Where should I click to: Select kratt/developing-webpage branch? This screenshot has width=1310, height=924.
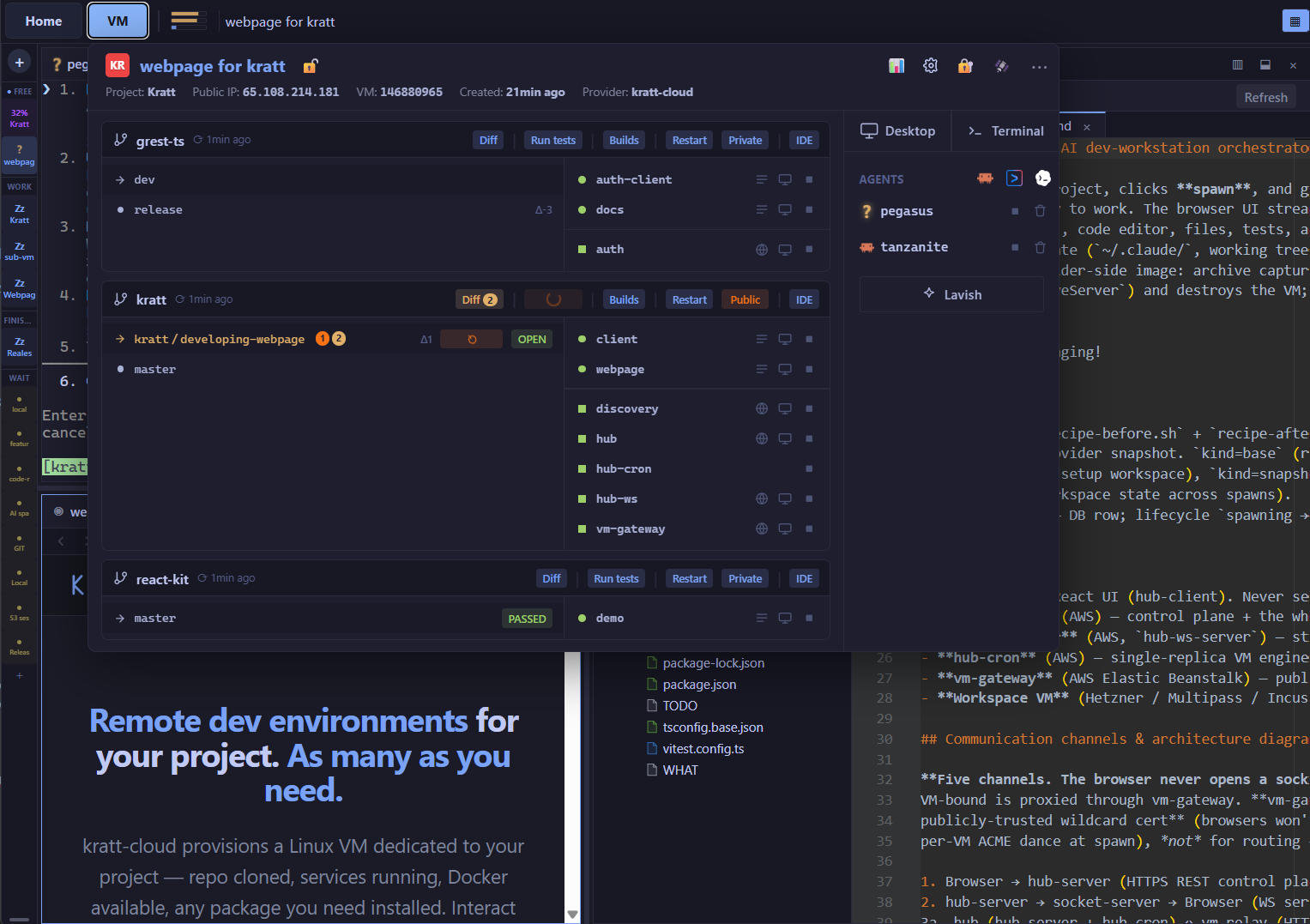click(x=220, y=339)
